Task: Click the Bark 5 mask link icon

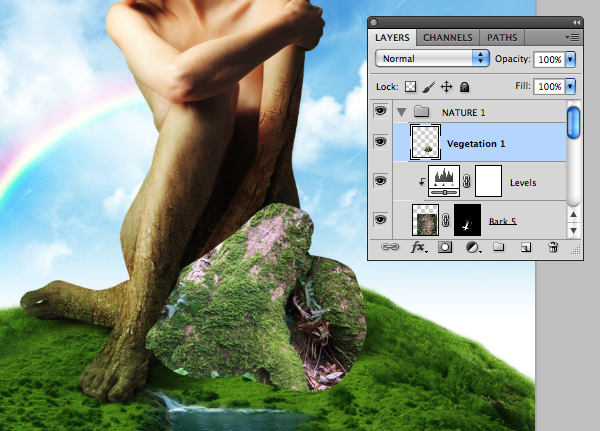Action: (x=446, y=220)
